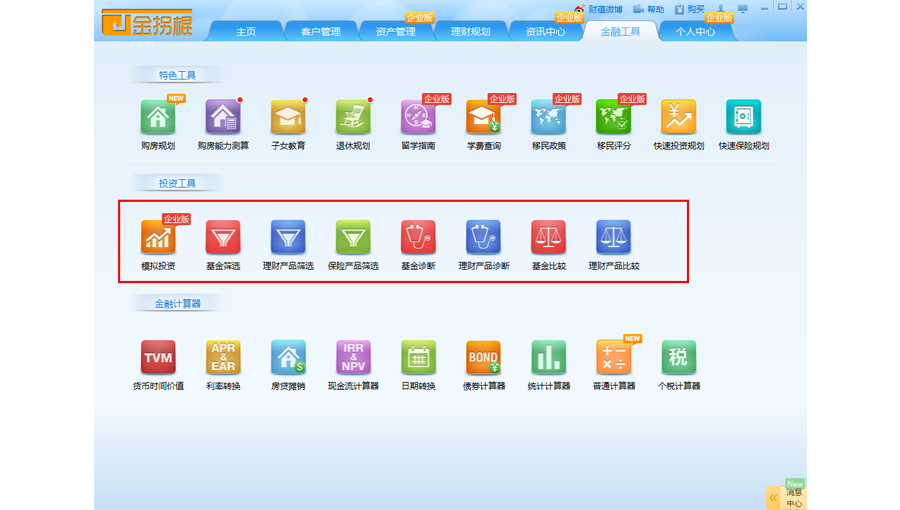The height and width of the screenshot is (510, 900).
Task: Launch the BOND 债券计算器 icon
Action: click(x=483, y=358)
